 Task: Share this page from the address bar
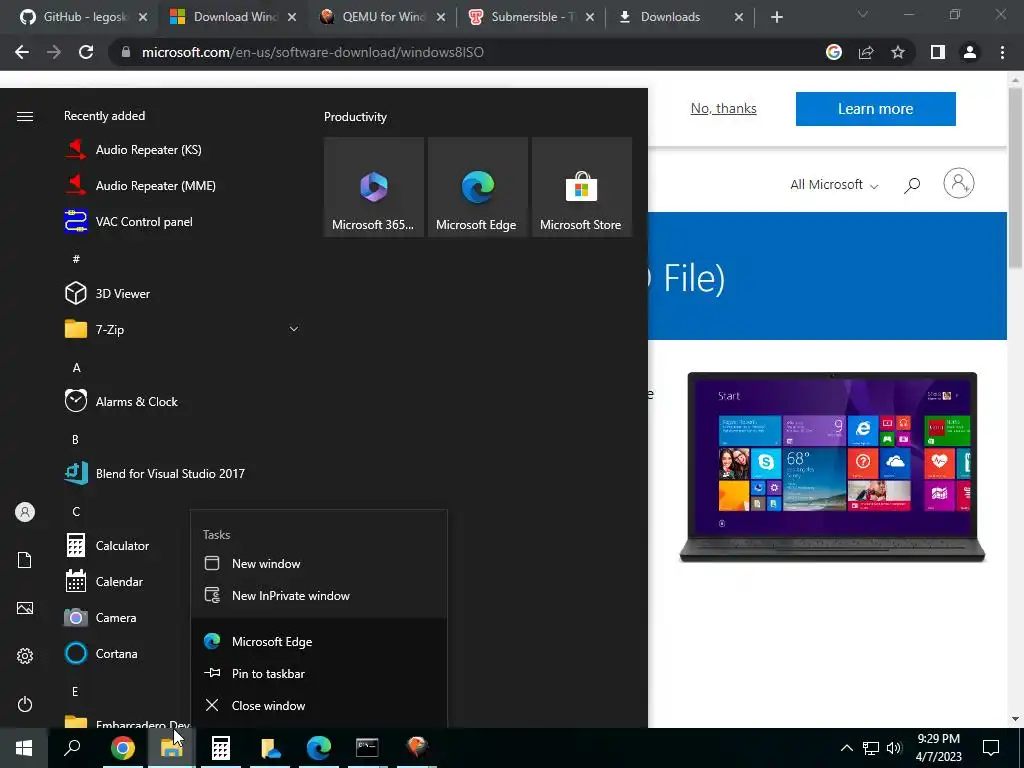click(866, 52)
